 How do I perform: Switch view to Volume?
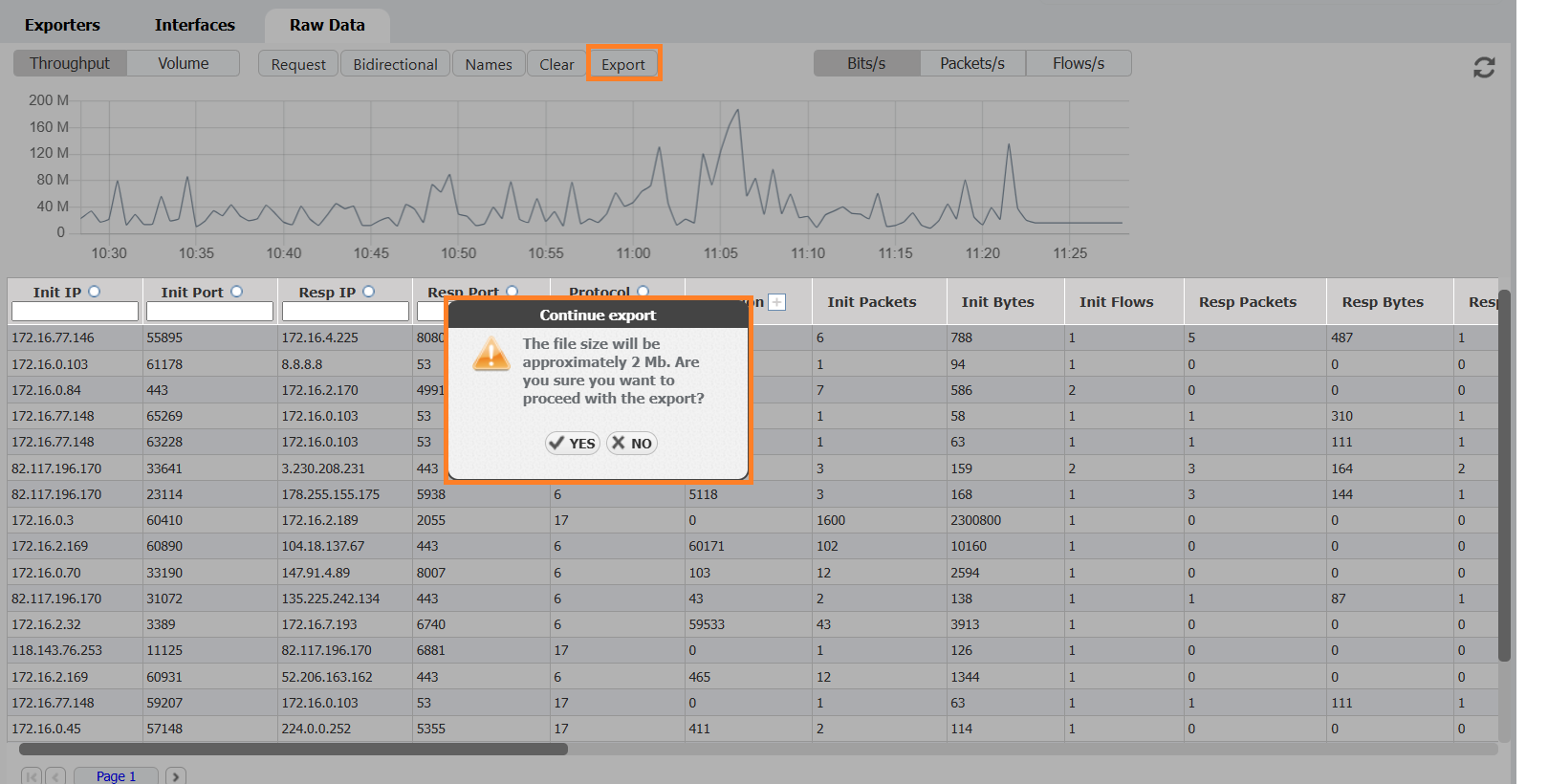(x=183, y=63)
